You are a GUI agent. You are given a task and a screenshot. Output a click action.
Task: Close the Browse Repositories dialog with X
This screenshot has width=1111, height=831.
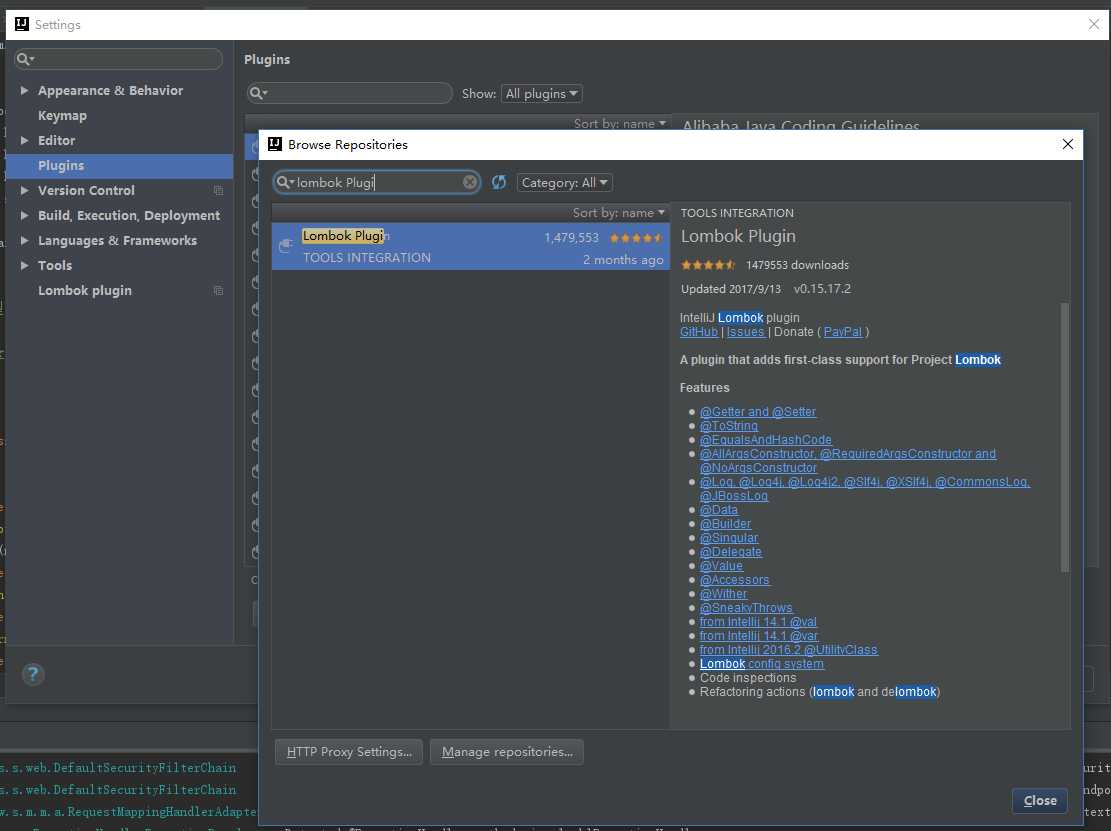[1068, 144]
